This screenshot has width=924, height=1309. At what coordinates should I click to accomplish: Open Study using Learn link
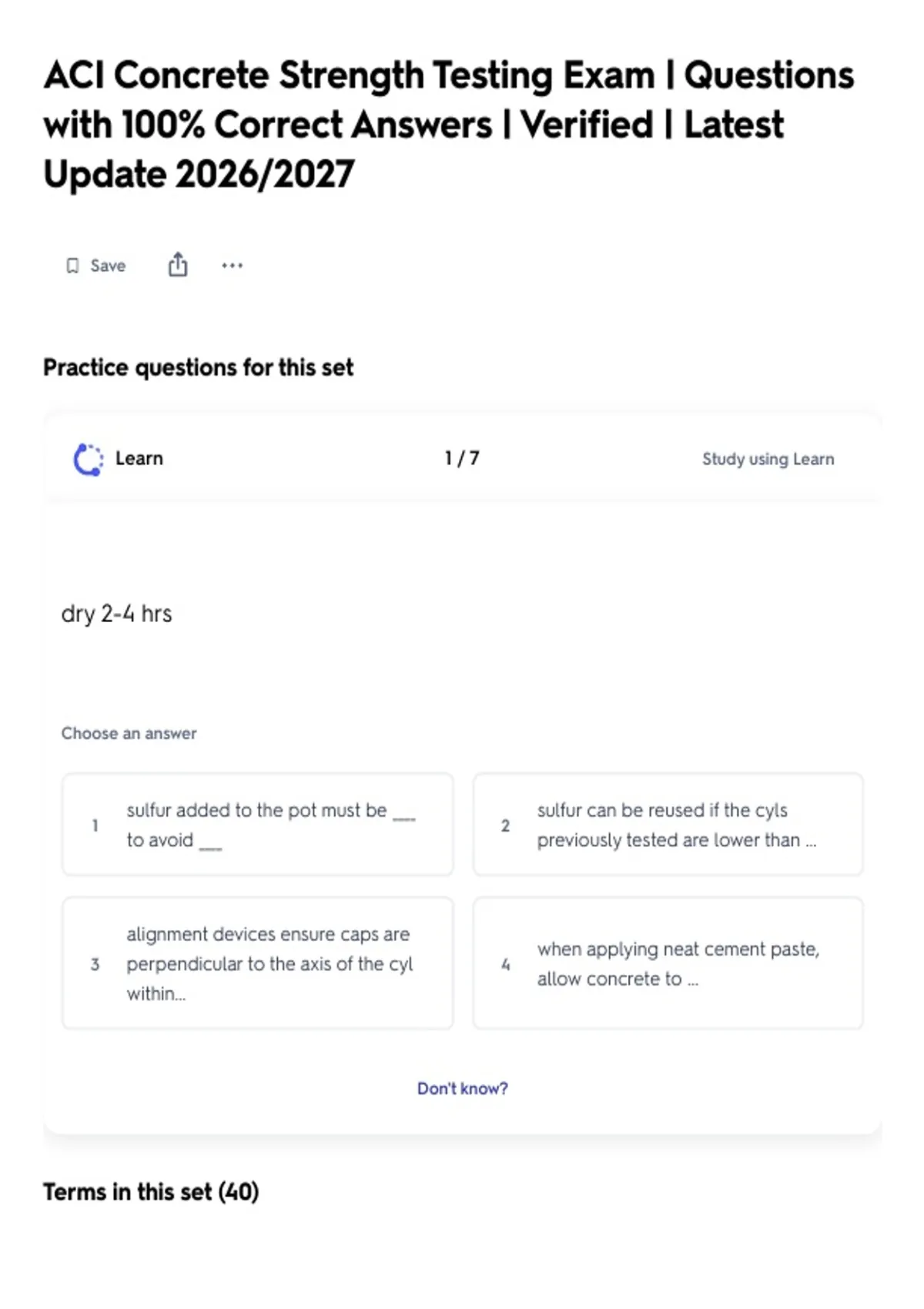(x=768, y=459)
